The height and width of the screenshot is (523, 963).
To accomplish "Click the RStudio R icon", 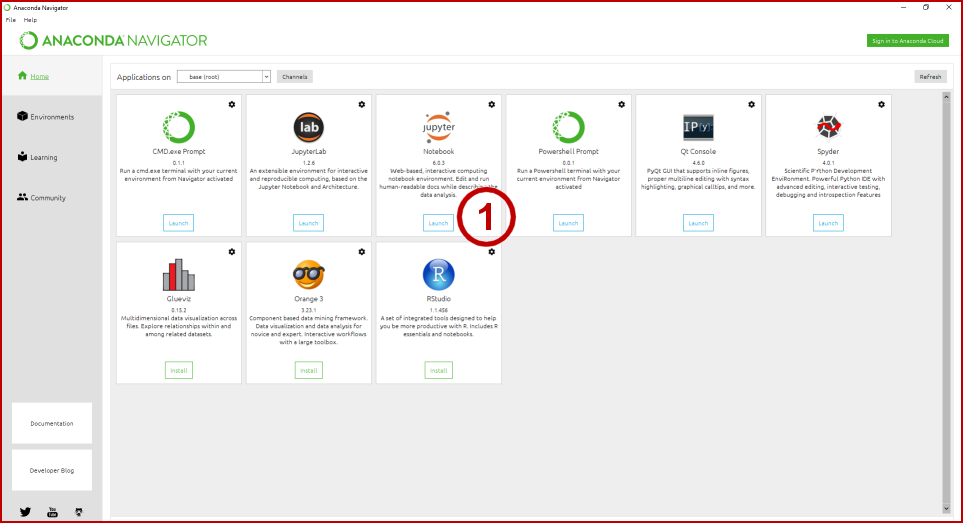I will point(439,274).
